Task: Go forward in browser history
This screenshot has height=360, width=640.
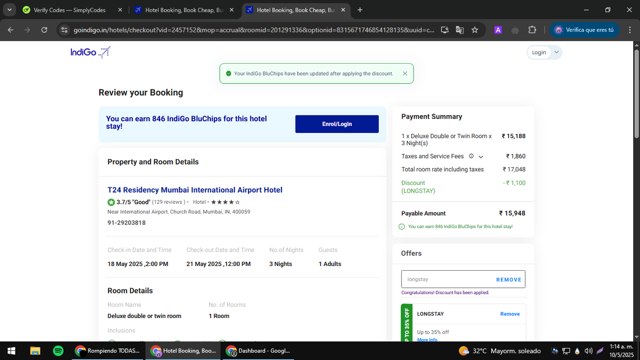Action: (x=27, y=30)
